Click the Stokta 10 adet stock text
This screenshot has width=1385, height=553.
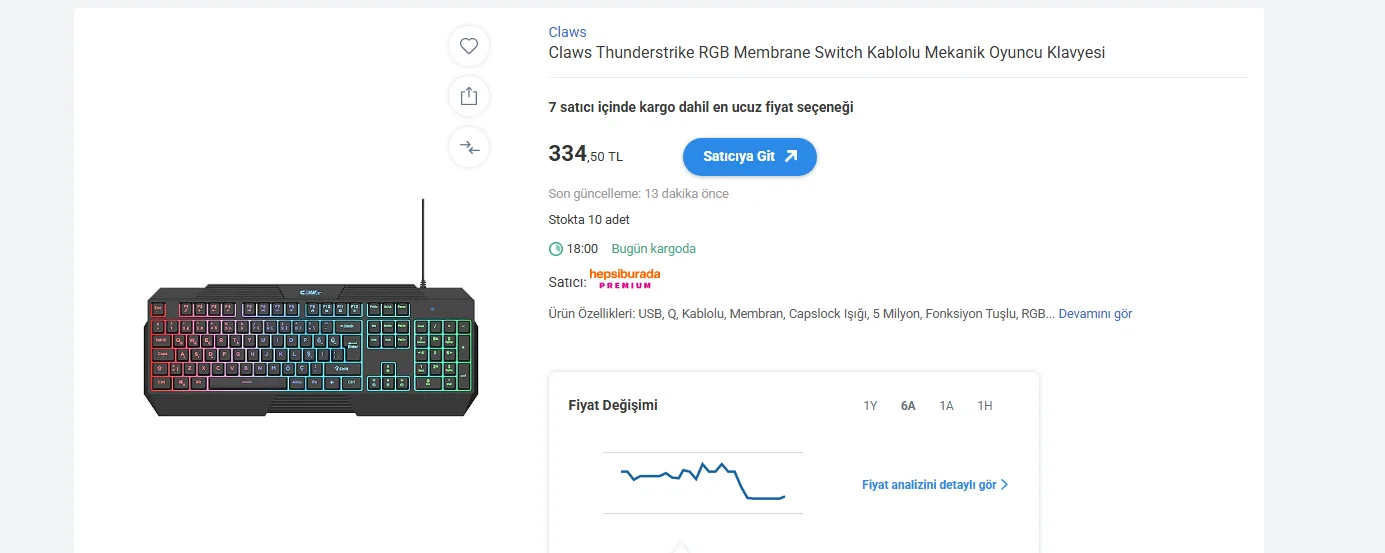[589, 220]
